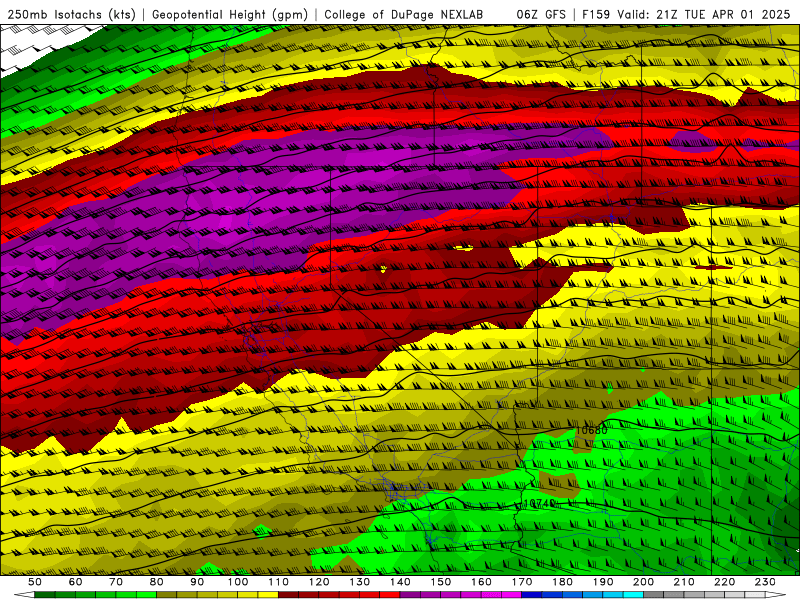800x600 pixels.
Task: Pick the dark blue legend swatch right of 170
Action: pyautogui.click(x=532, y=595)
